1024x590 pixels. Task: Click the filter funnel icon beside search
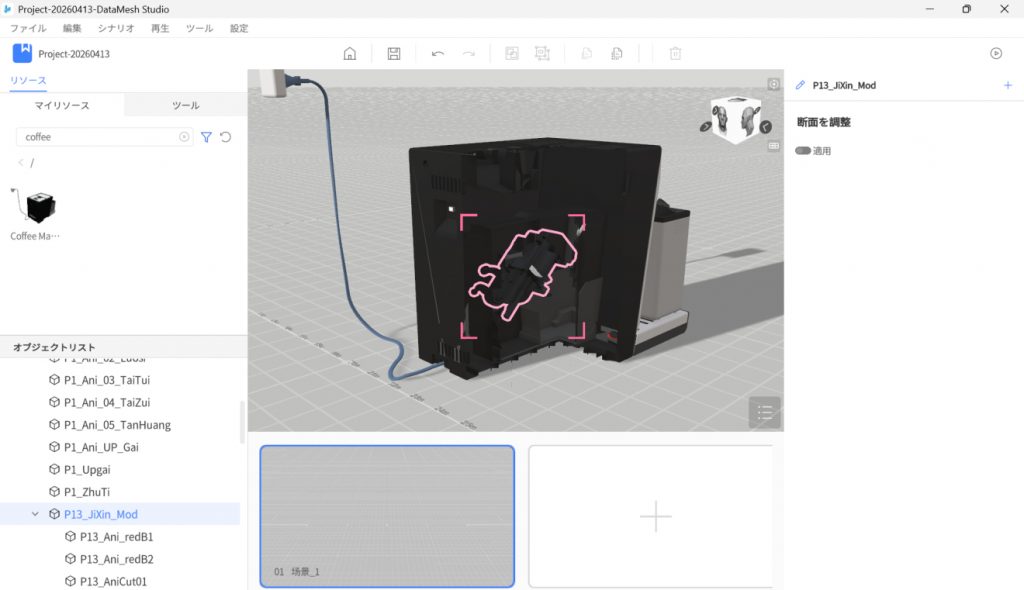click(206, 137)
